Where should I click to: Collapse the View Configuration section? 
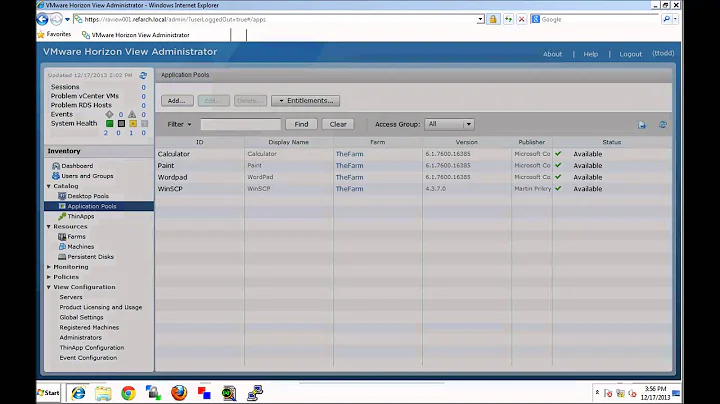click(x=49, y=287)
